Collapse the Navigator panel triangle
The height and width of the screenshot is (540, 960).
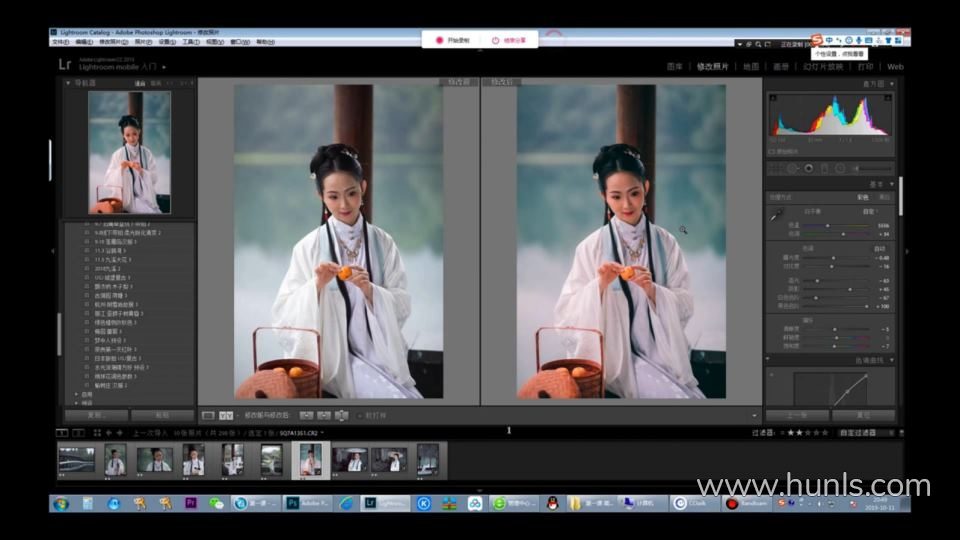(x=68, y=83)
